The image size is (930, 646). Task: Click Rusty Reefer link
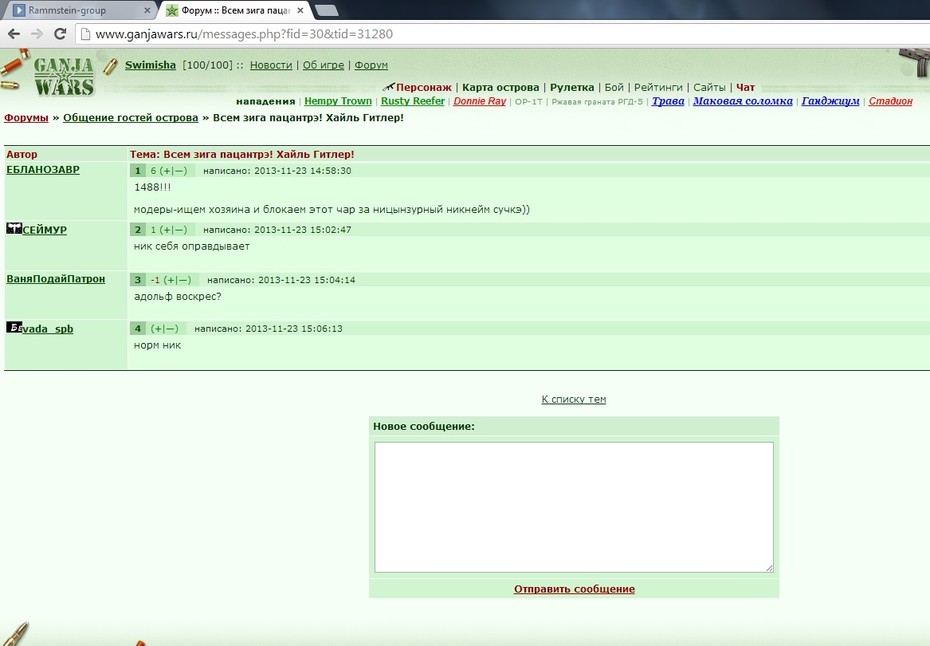click(412, 101)
